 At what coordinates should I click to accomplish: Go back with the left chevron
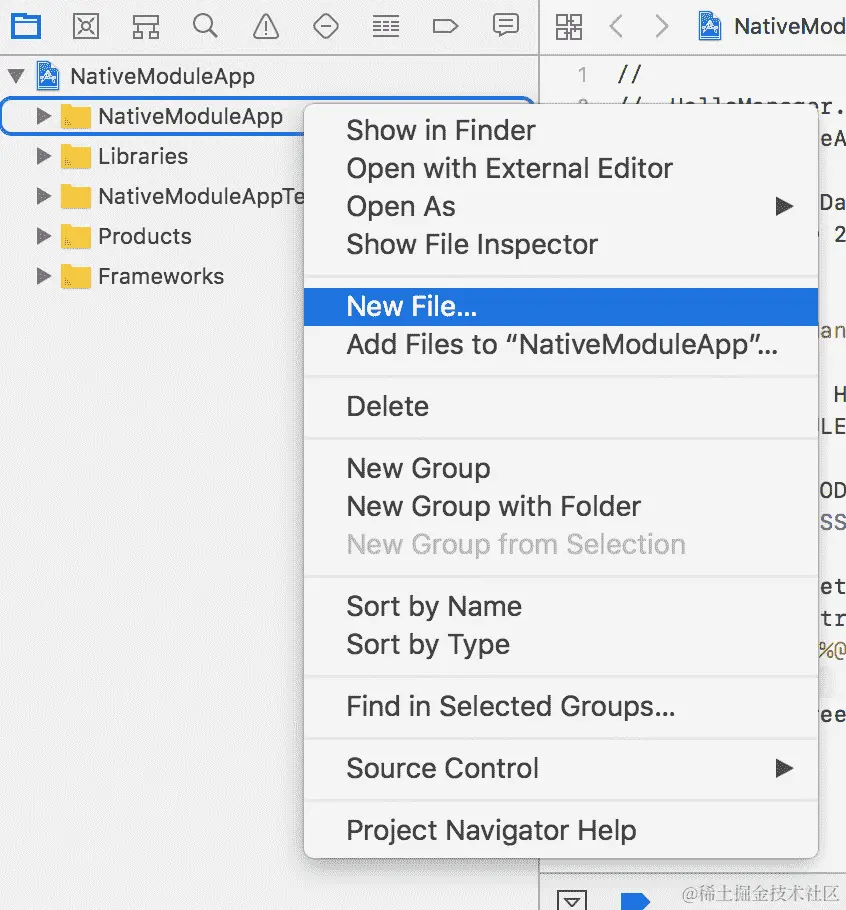[x=617, y=26]
